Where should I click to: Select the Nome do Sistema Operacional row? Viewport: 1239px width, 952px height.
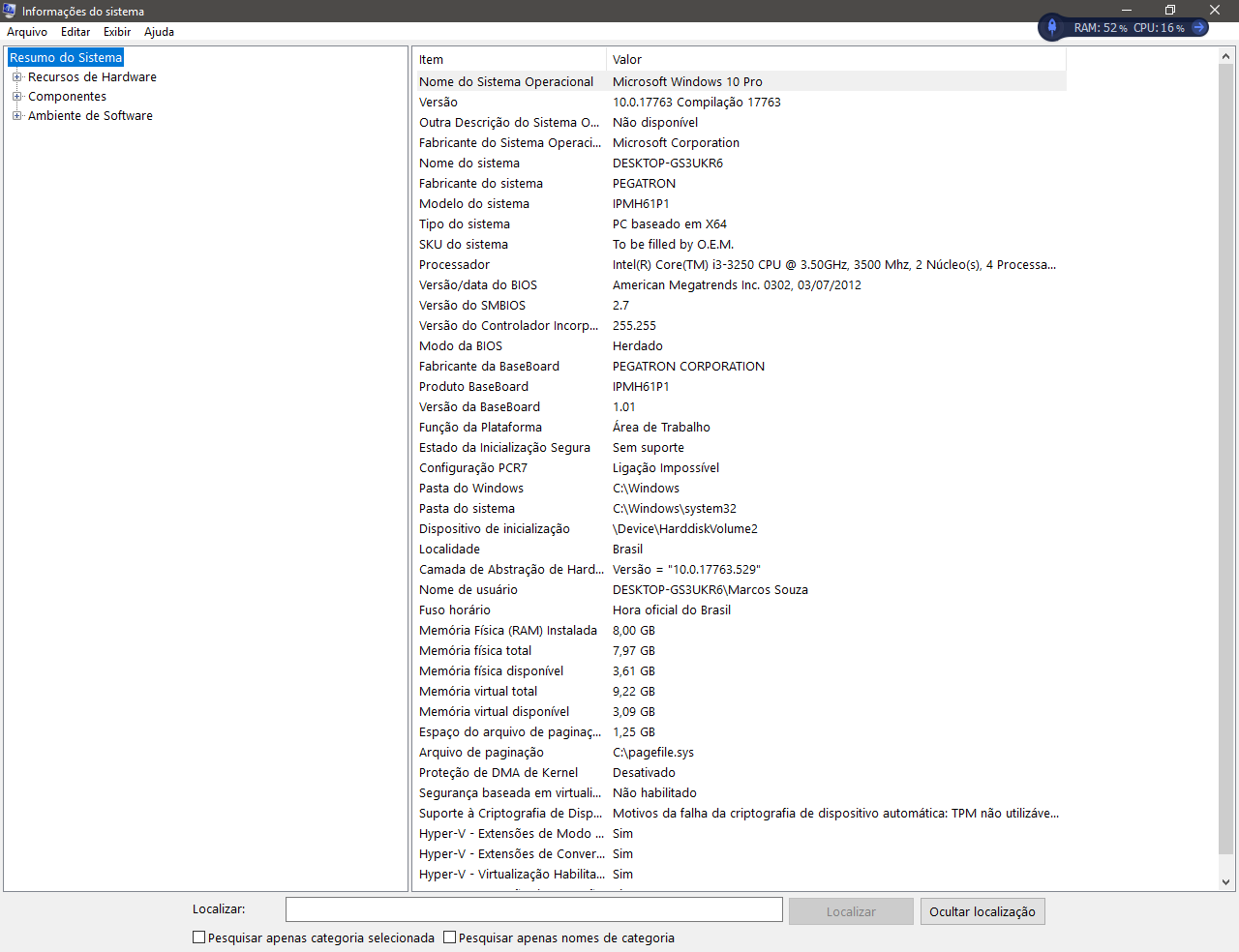(x=740, y=81)
